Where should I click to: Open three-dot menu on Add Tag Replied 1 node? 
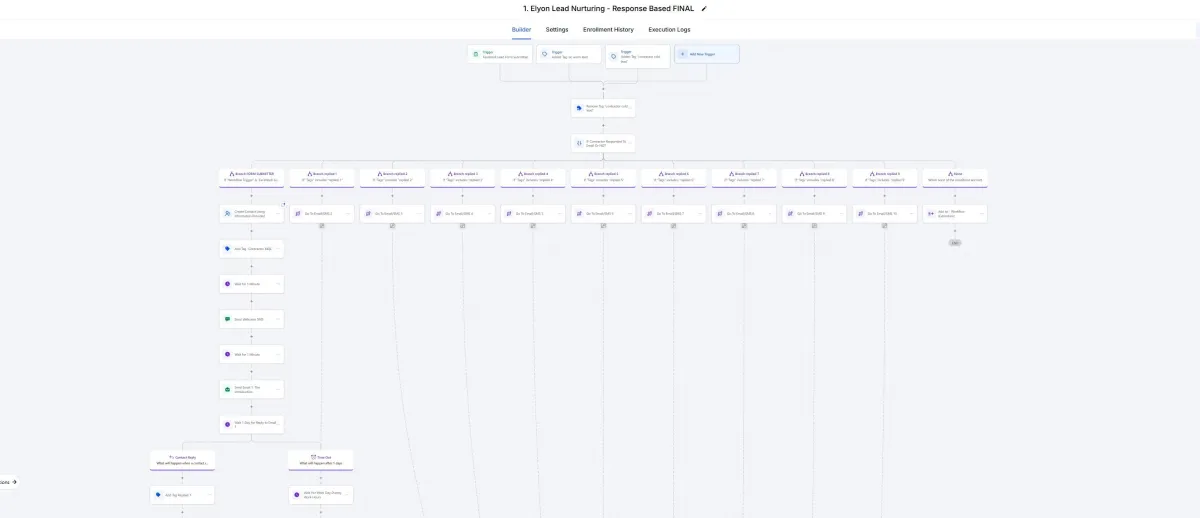click(x=208, y=494)
